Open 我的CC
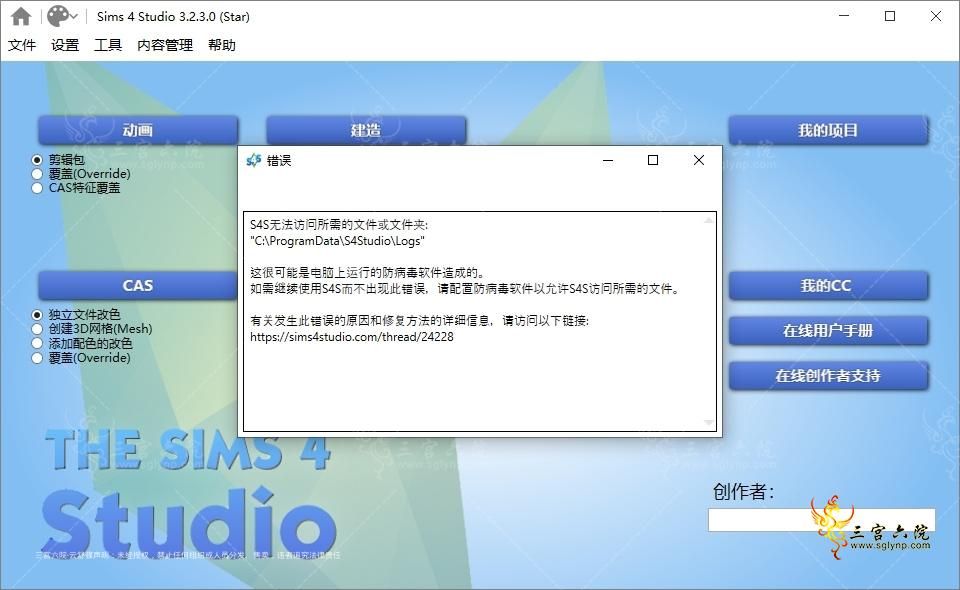 point(828,285)
